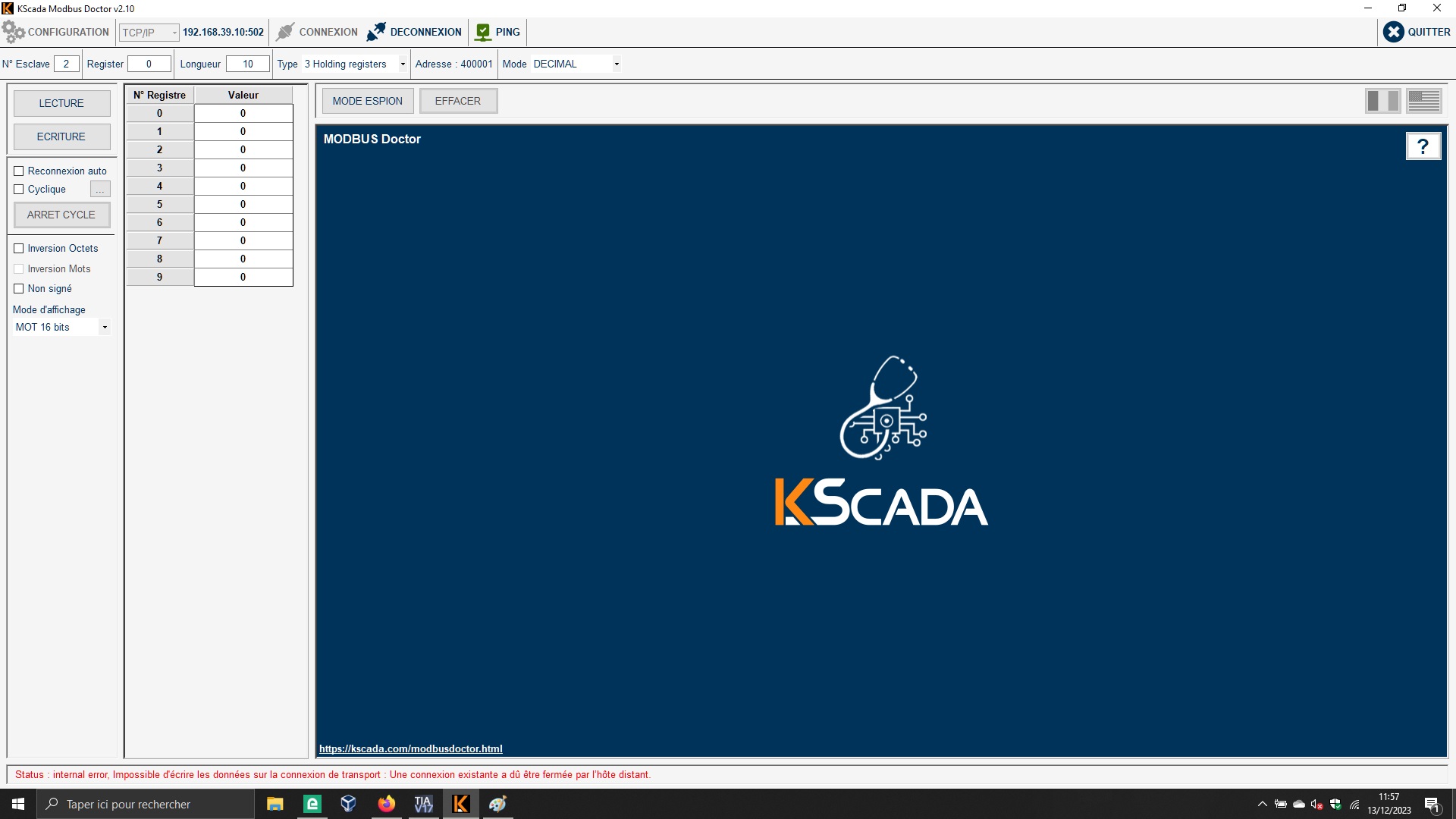Open help with question mark icon
1456x819 pixels.
(1423, 146)
